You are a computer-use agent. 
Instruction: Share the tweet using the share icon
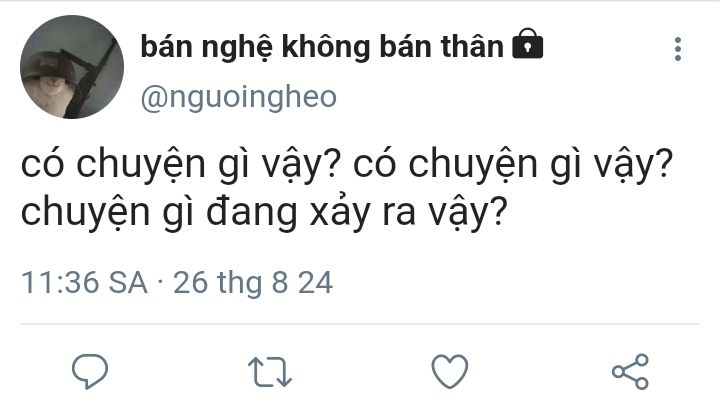tap(630, 372)
